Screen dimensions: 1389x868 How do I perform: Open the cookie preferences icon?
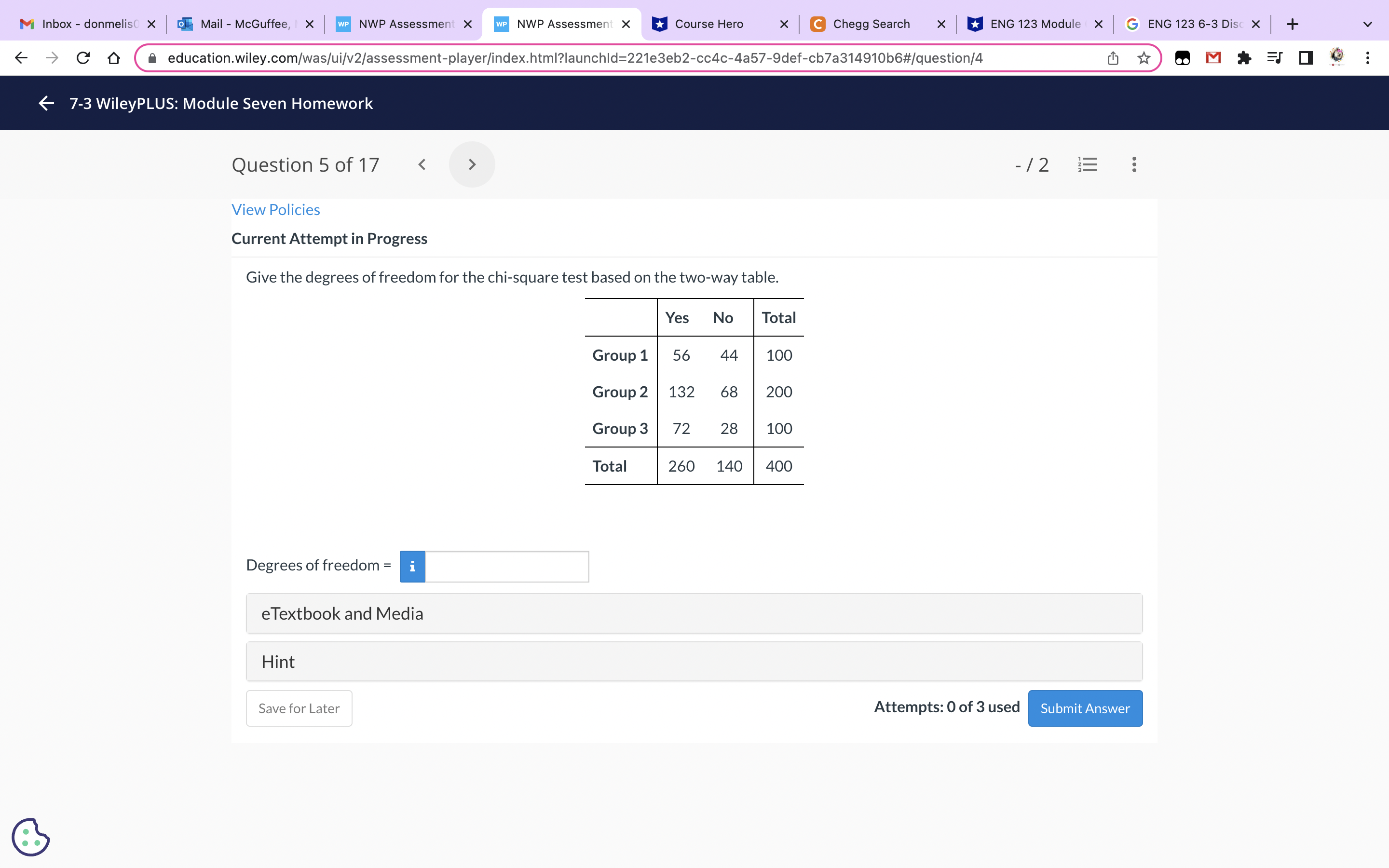(31, 837)
